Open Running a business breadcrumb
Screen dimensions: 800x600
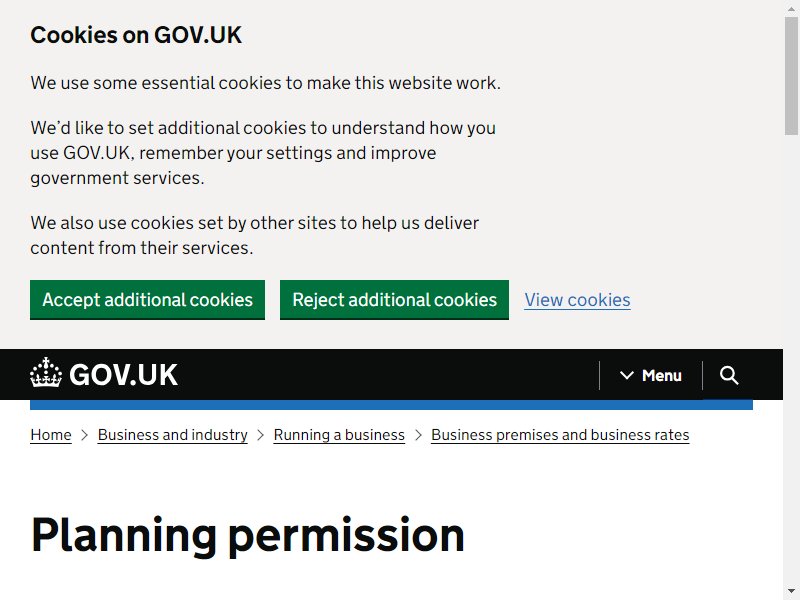[x=339, y=435]
